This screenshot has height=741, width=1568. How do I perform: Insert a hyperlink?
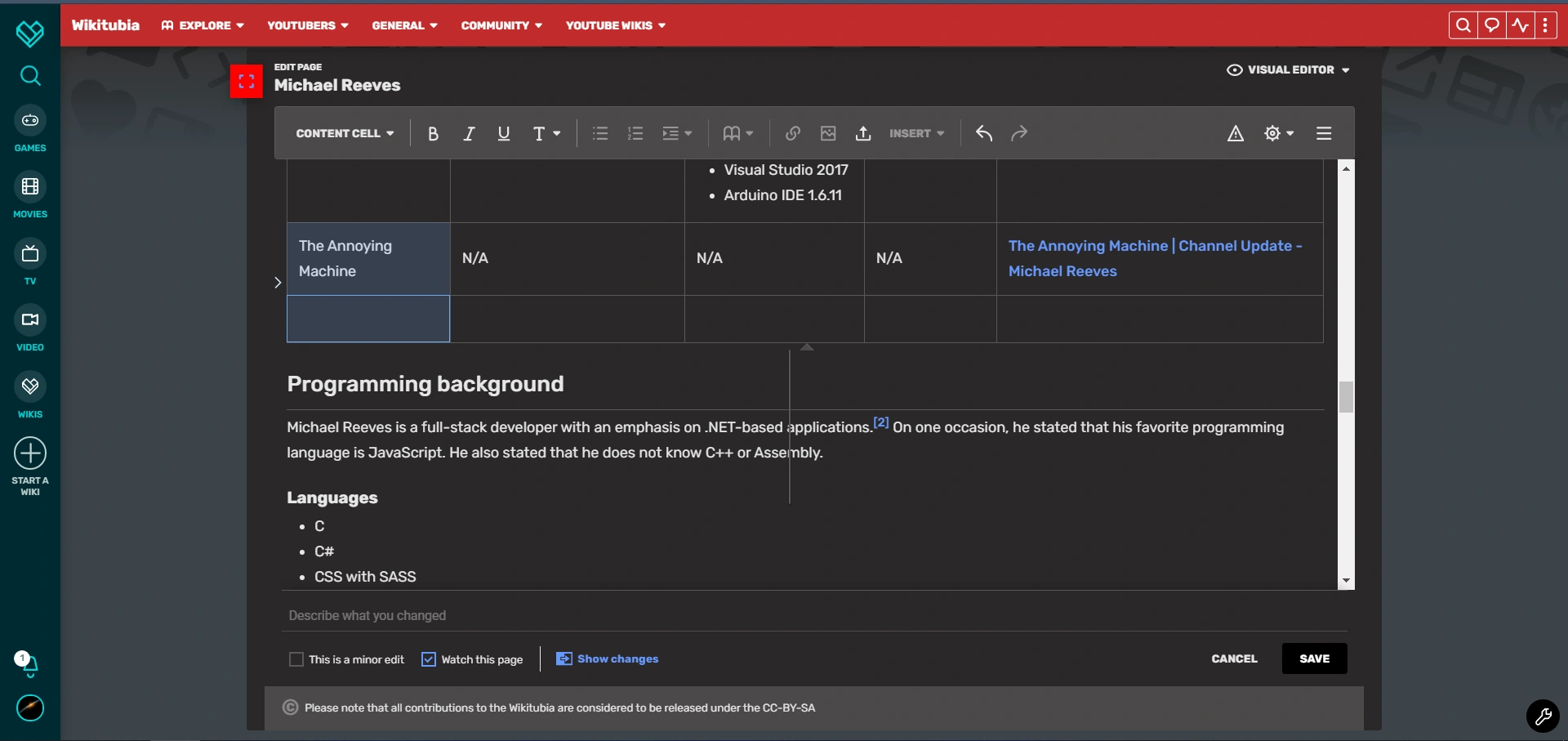pyautogui.click(x=791, y=133)
